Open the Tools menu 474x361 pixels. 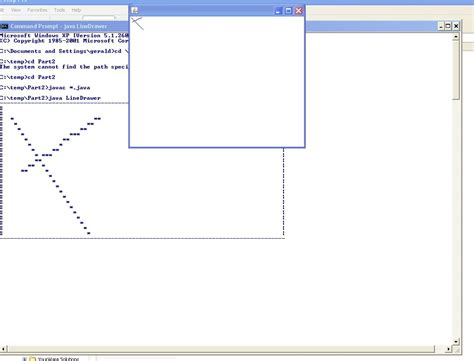(x=59, y=10)
